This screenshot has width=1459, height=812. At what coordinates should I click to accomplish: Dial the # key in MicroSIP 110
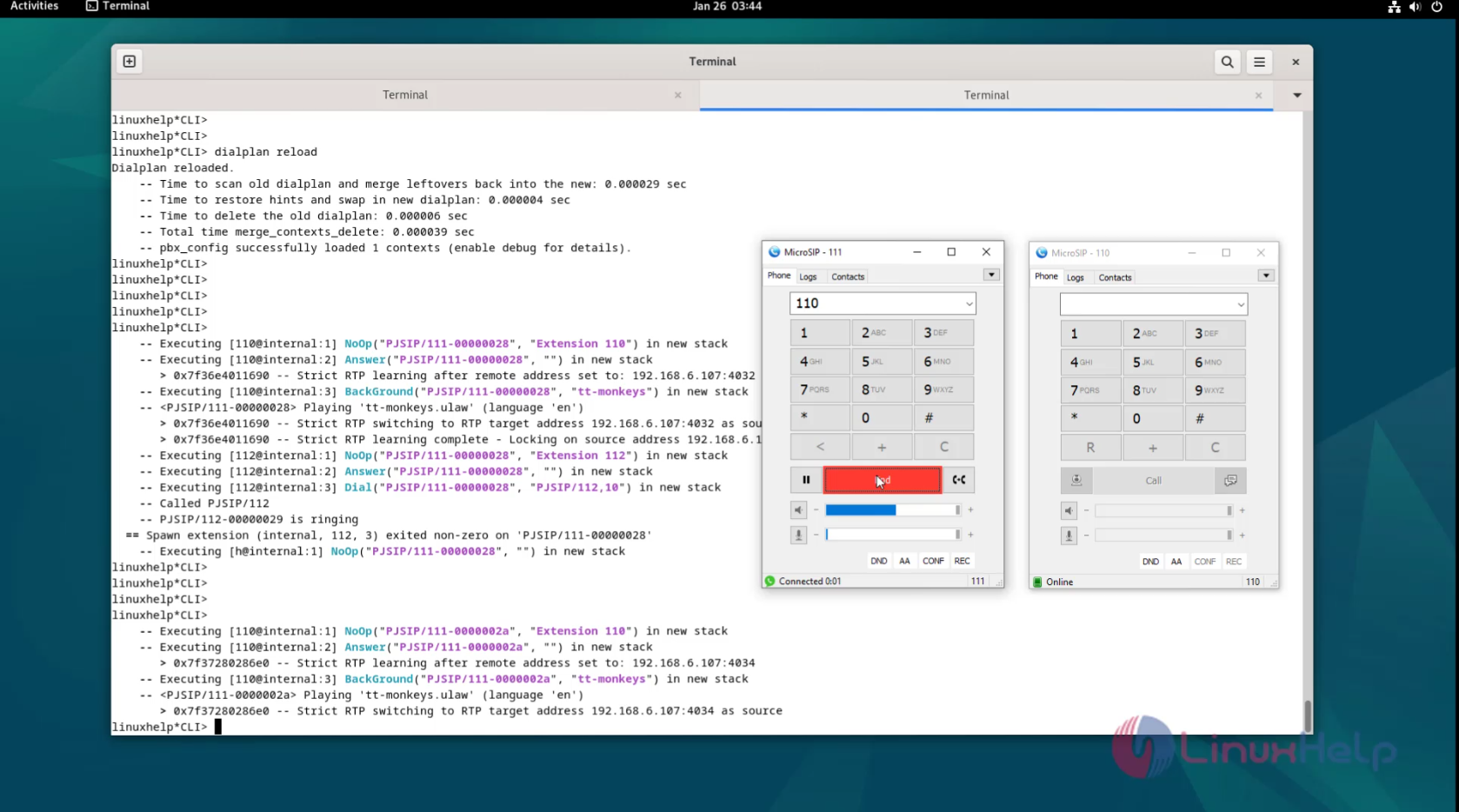(x=1215, y=419)
